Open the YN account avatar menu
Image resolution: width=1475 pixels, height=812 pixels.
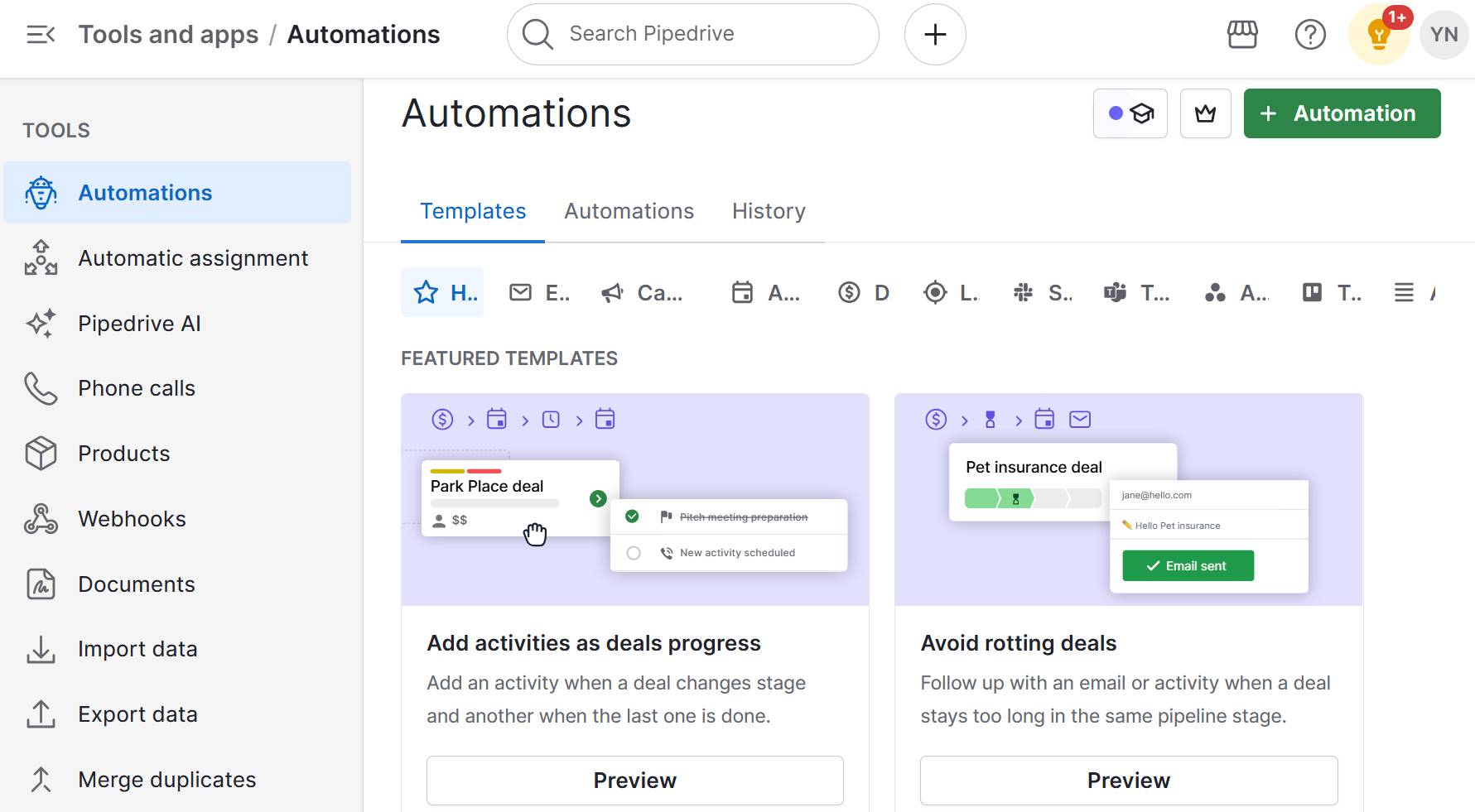pos(1444,35)
